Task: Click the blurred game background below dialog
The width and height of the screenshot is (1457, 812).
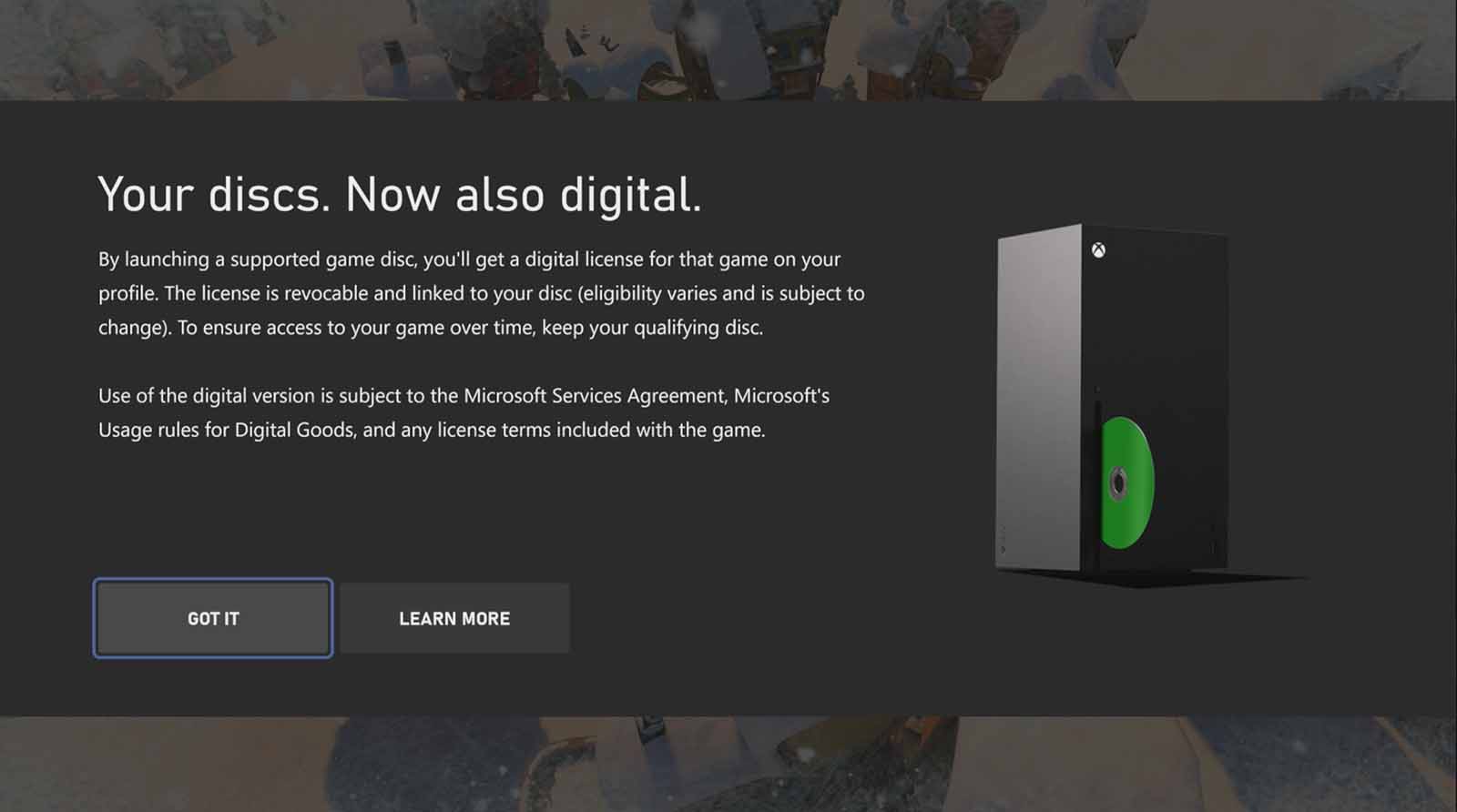Action: click(x=728, y=764)
